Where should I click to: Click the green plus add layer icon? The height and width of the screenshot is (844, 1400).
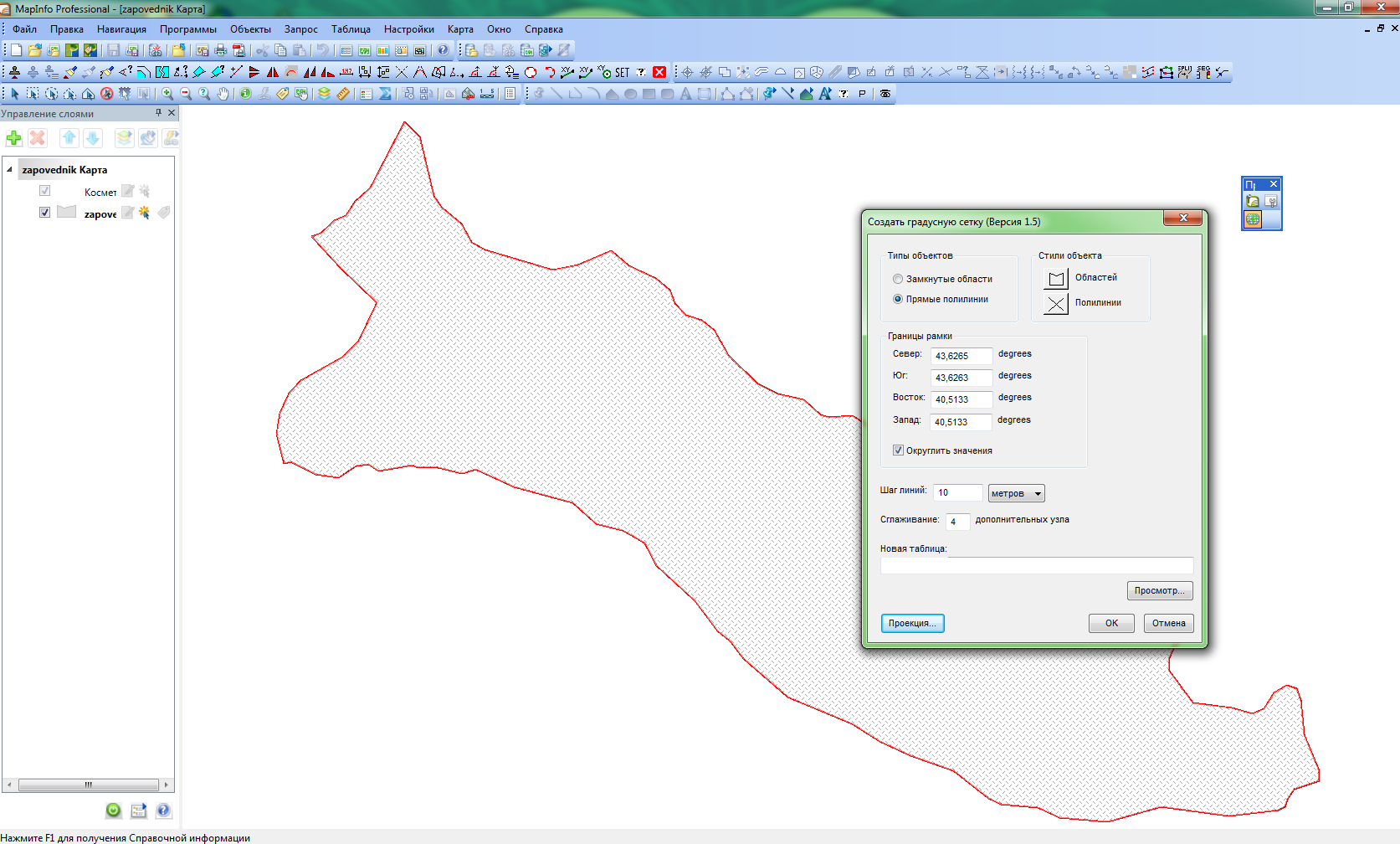coord(14,138)
